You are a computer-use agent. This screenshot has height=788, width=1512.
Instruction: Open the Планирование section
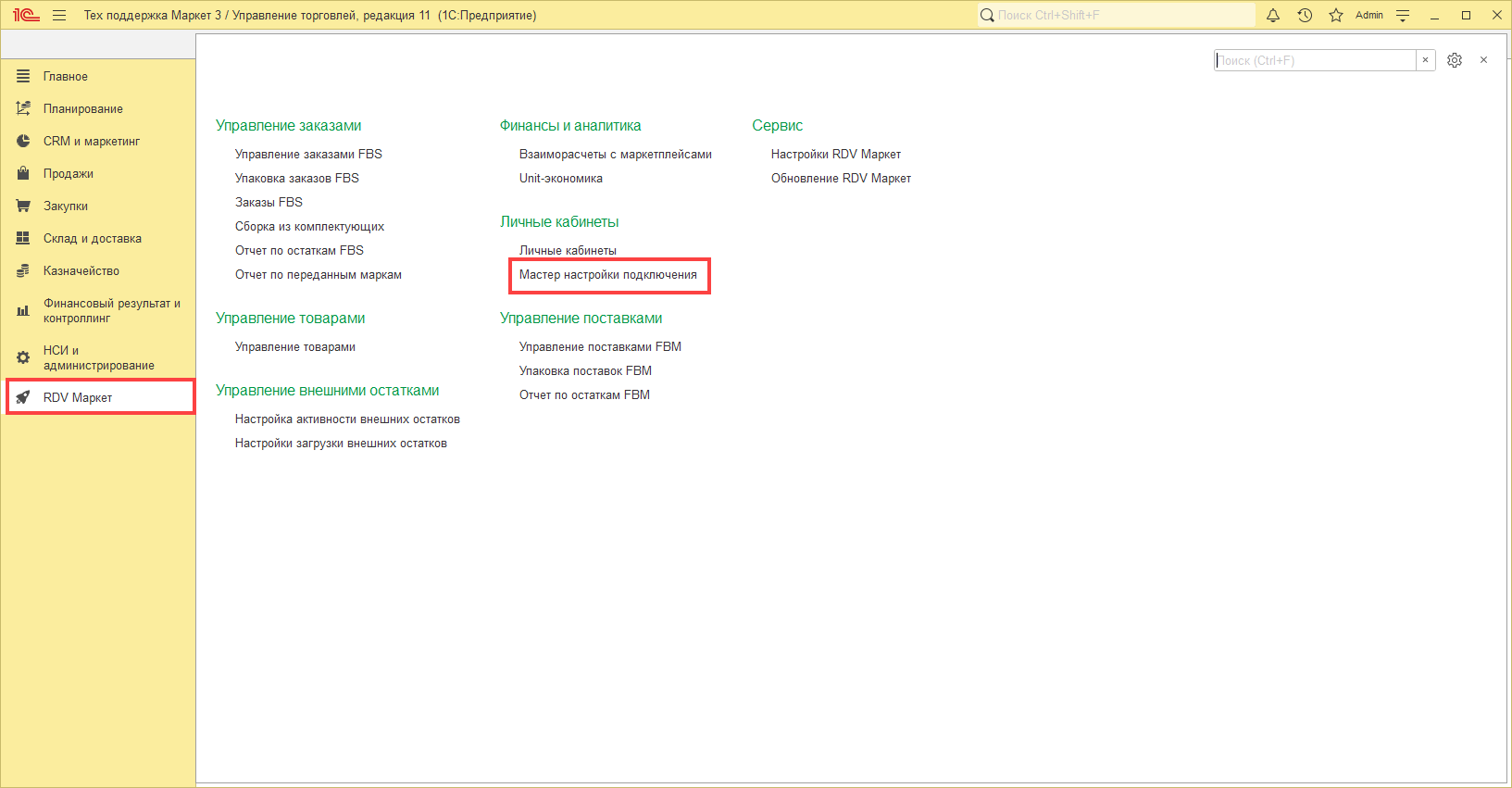[98, 108]
